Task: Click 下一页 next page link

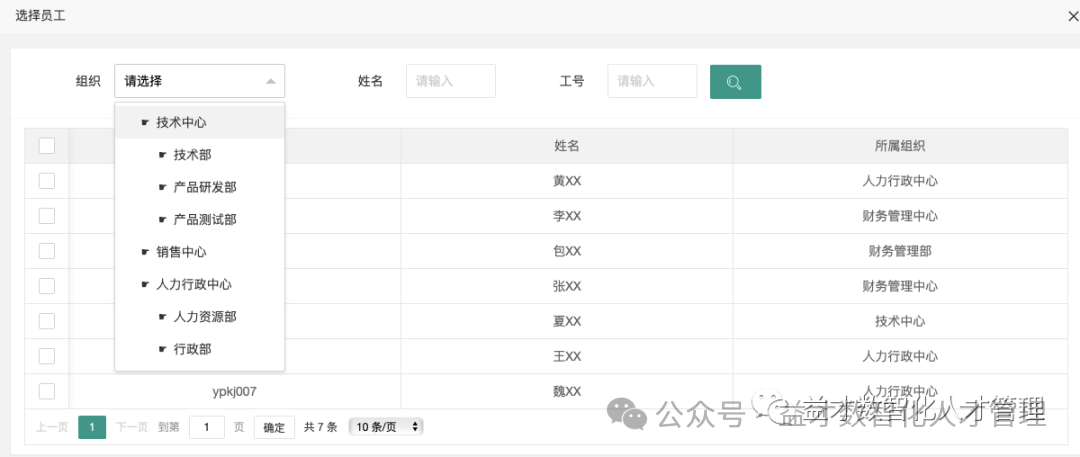Action: [x=132, y=427]
